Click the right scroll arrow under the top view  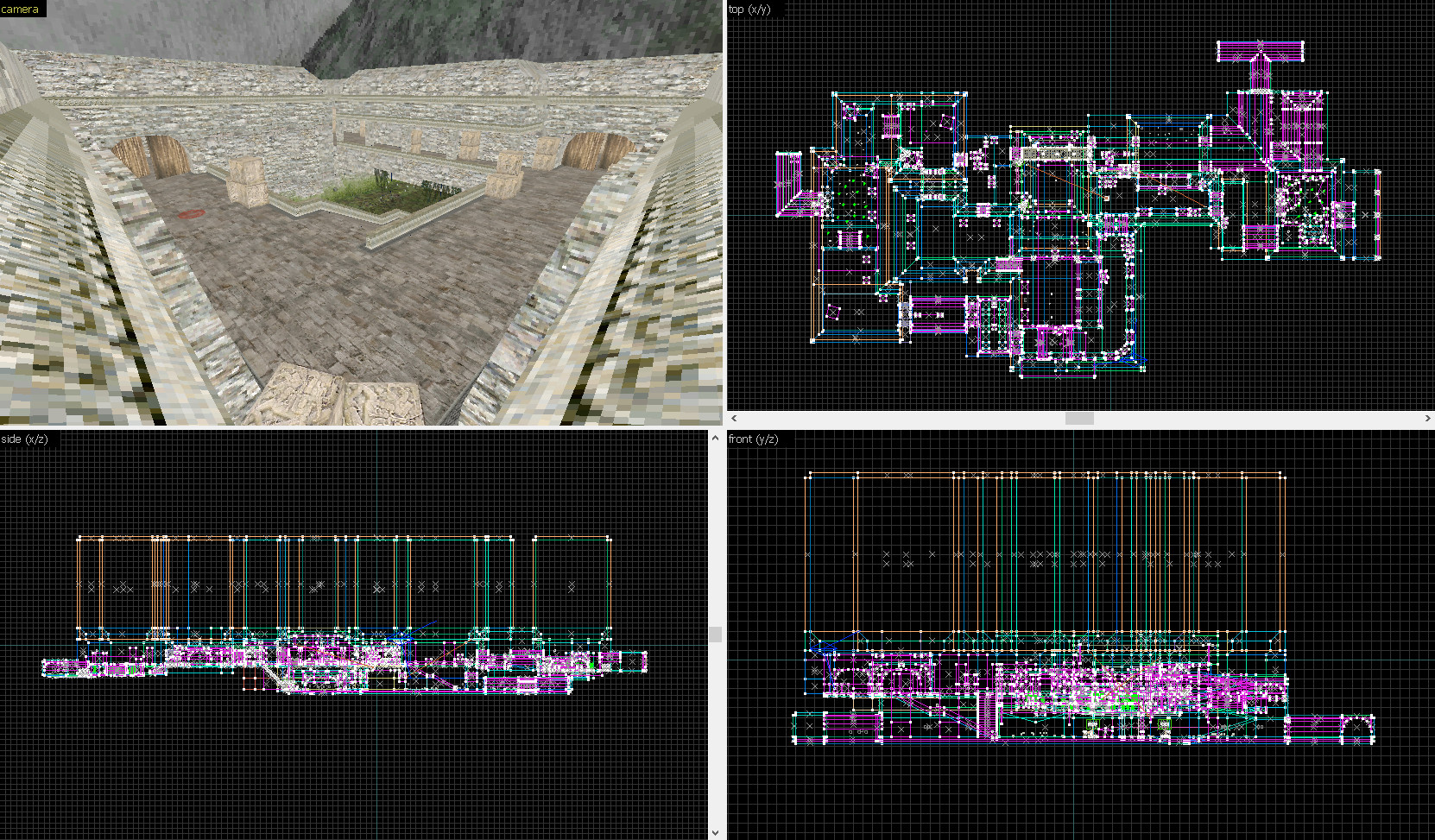[x=1429, y=418]
